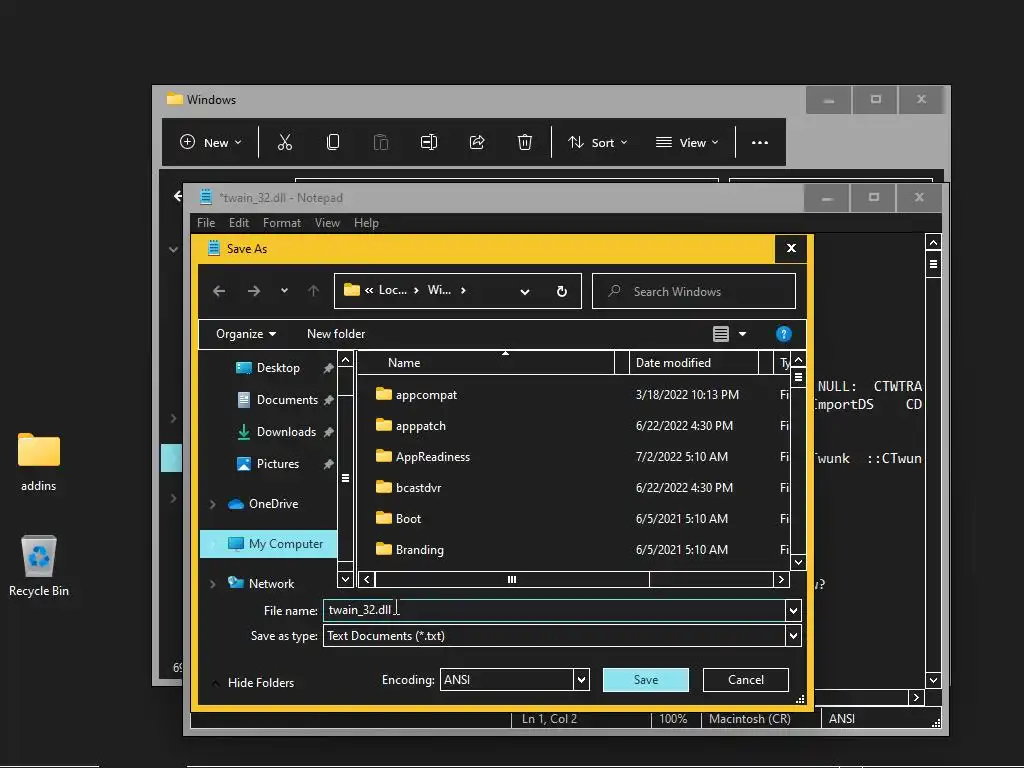Viewport: 1024px width, 768px height.
Task: Go back in the Save As dialog
Action: 219,291
